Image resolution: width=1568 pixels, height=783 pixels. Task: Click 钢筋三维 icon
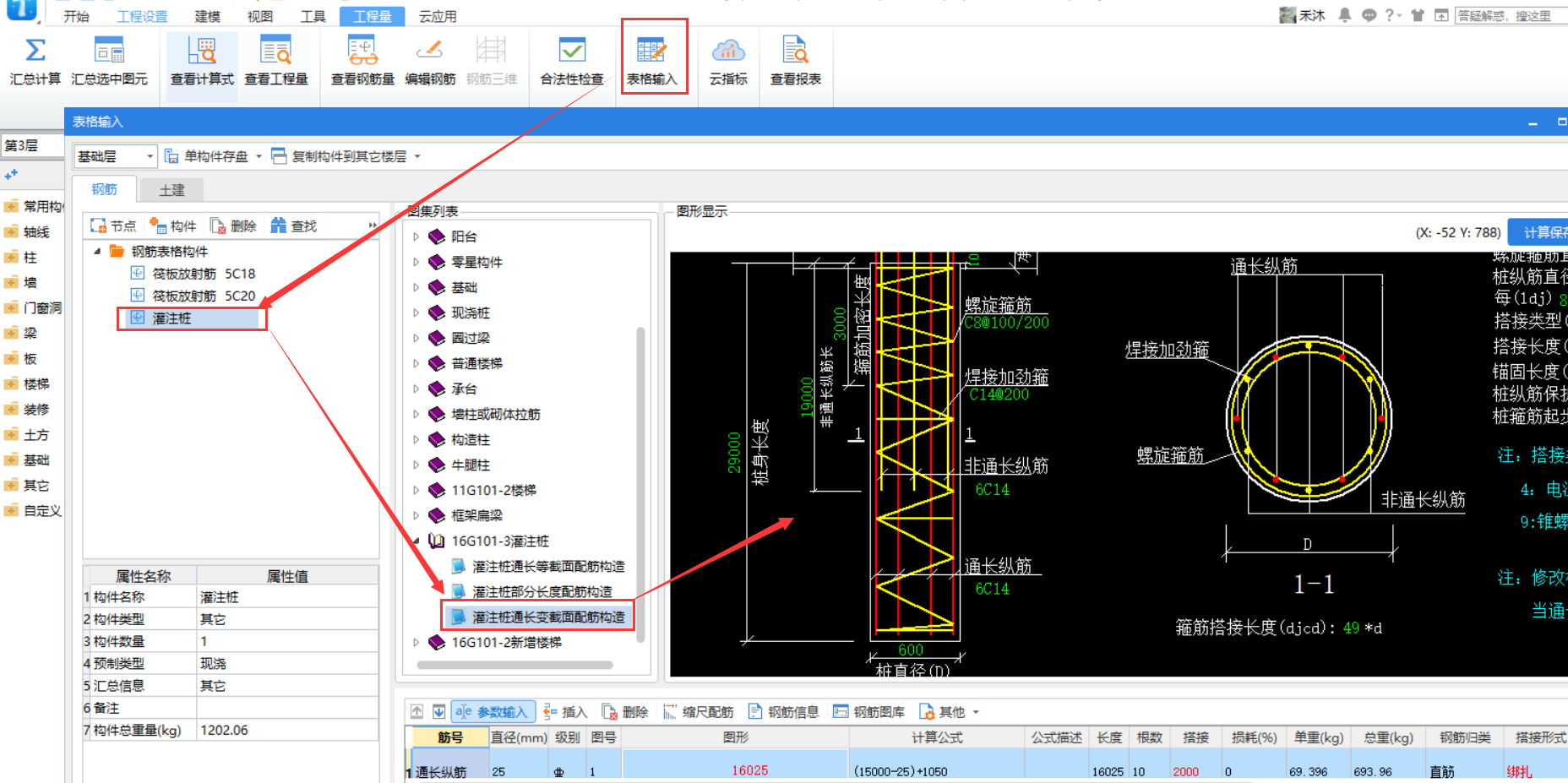point(491,51)
